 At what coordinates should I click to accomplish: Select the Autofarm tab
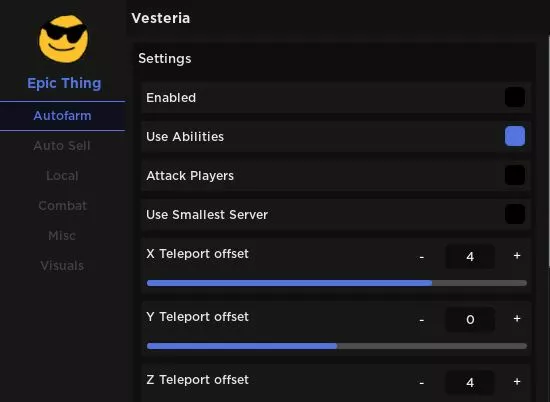tap(62, 116)
